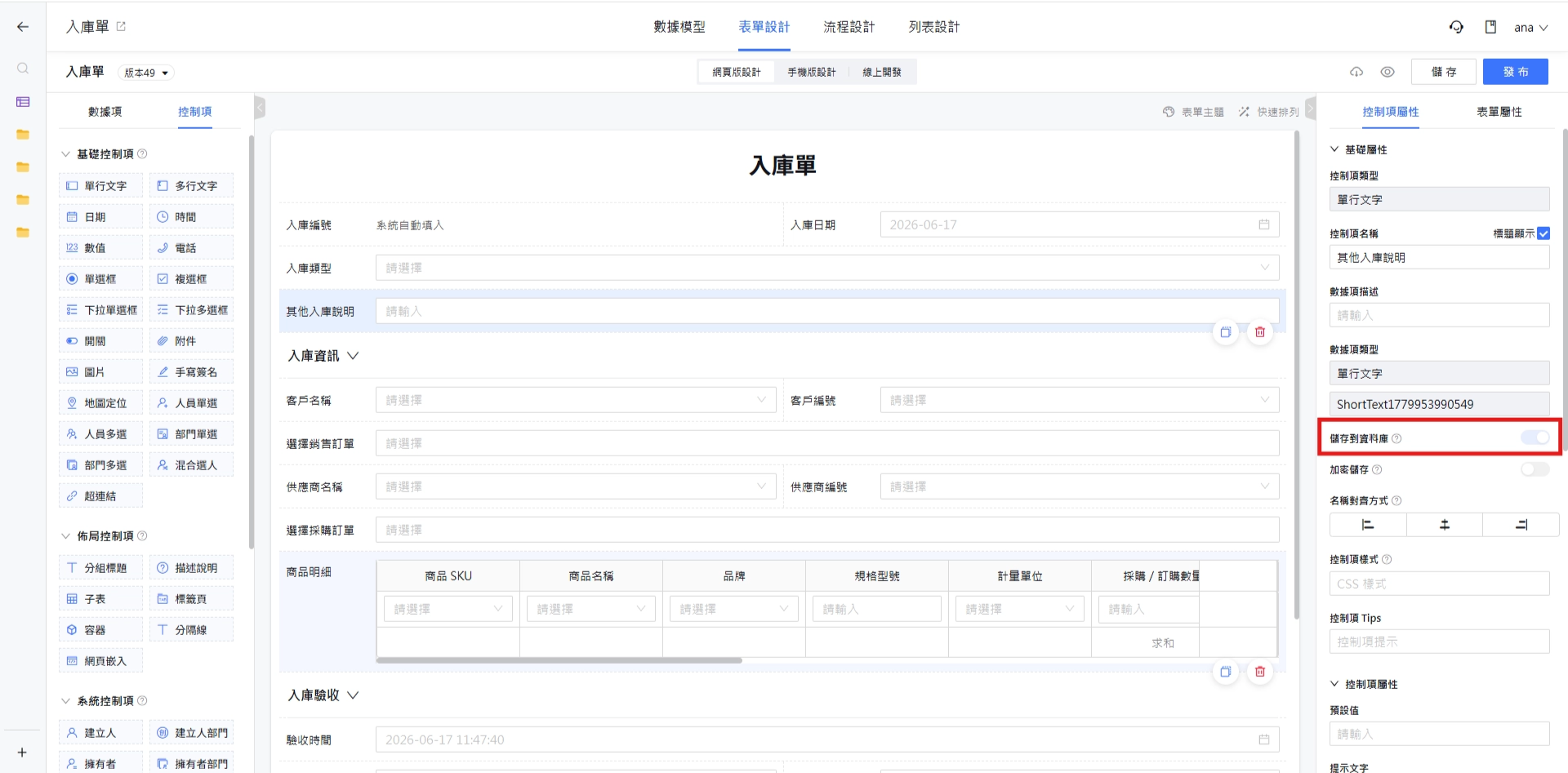Image resolution: width=1568 pixels, height=773 pixels.
Task: Add 多行文字 control
Action: tap(191, 186)
